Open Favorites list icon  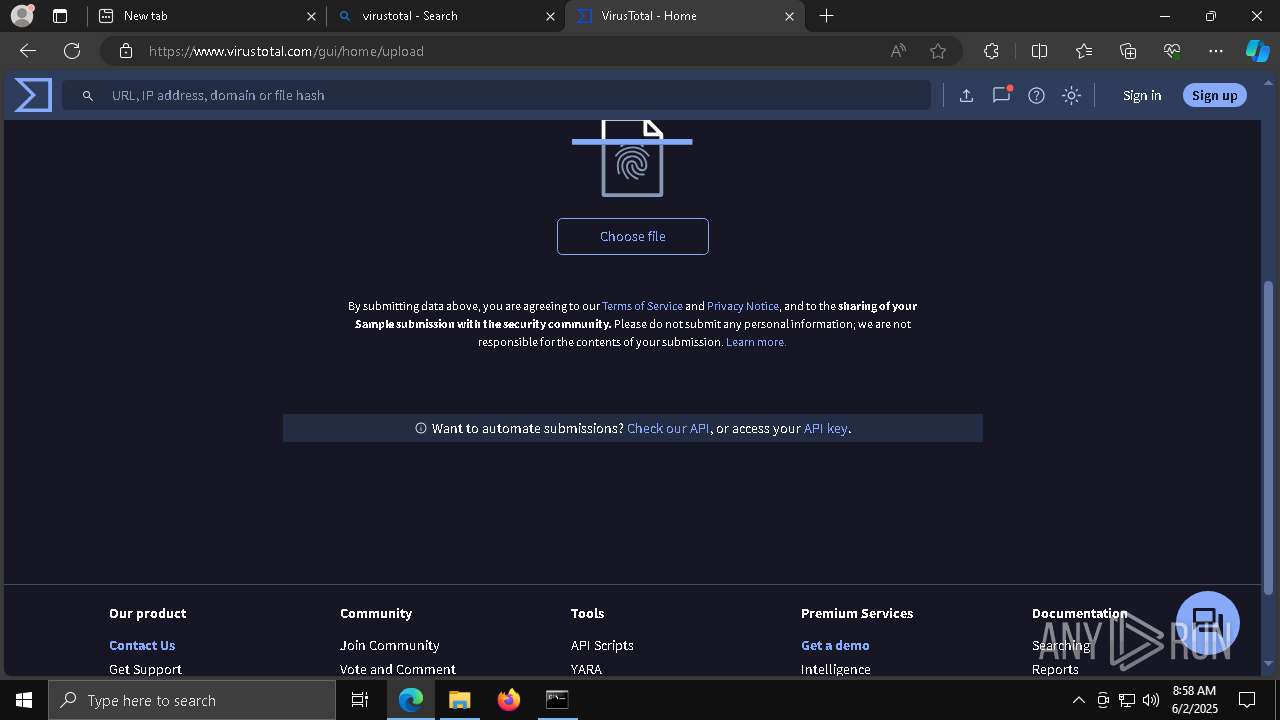1084,51
